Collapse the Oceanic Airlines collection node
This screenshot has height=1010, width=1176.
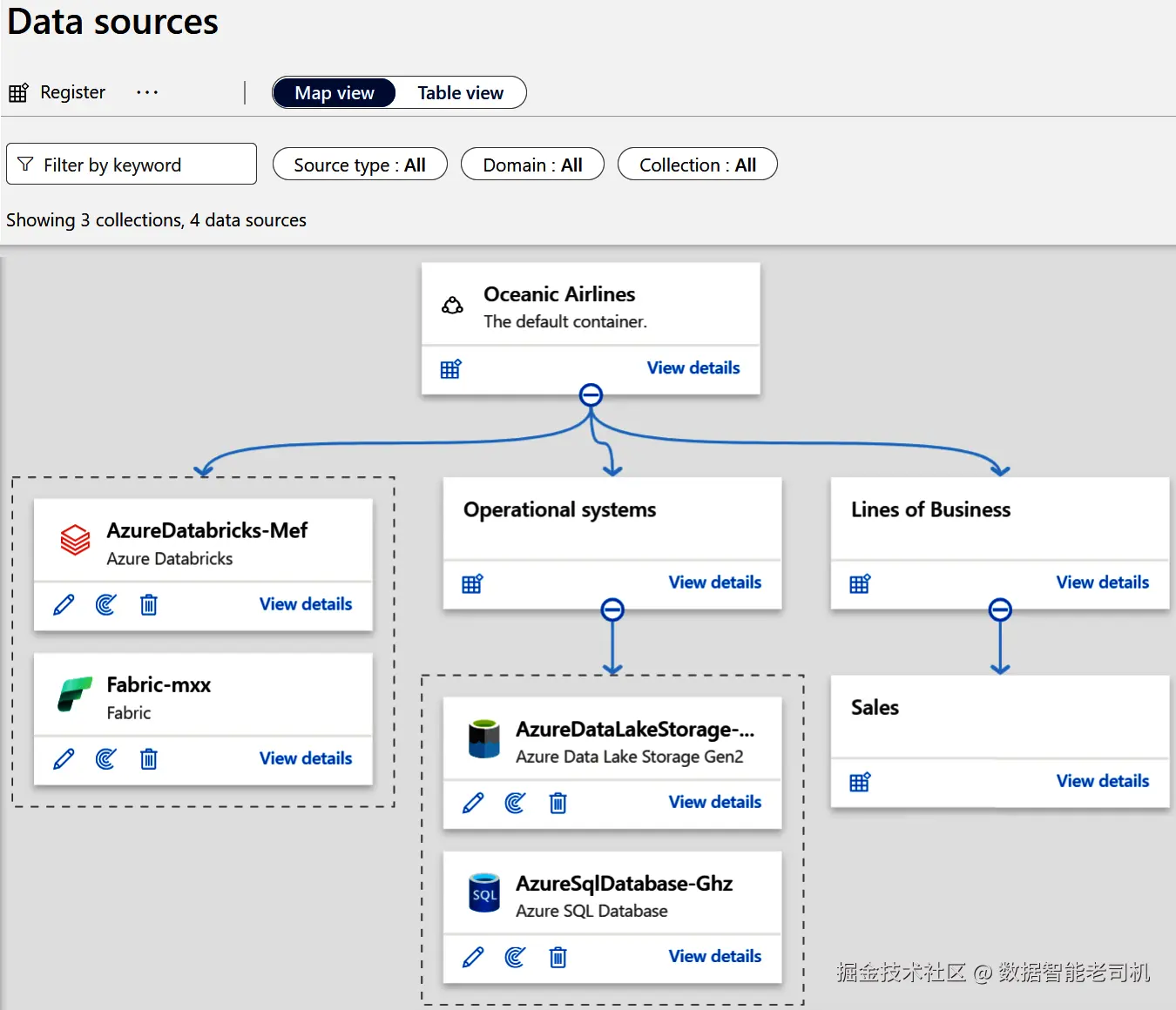pos(591,395)
